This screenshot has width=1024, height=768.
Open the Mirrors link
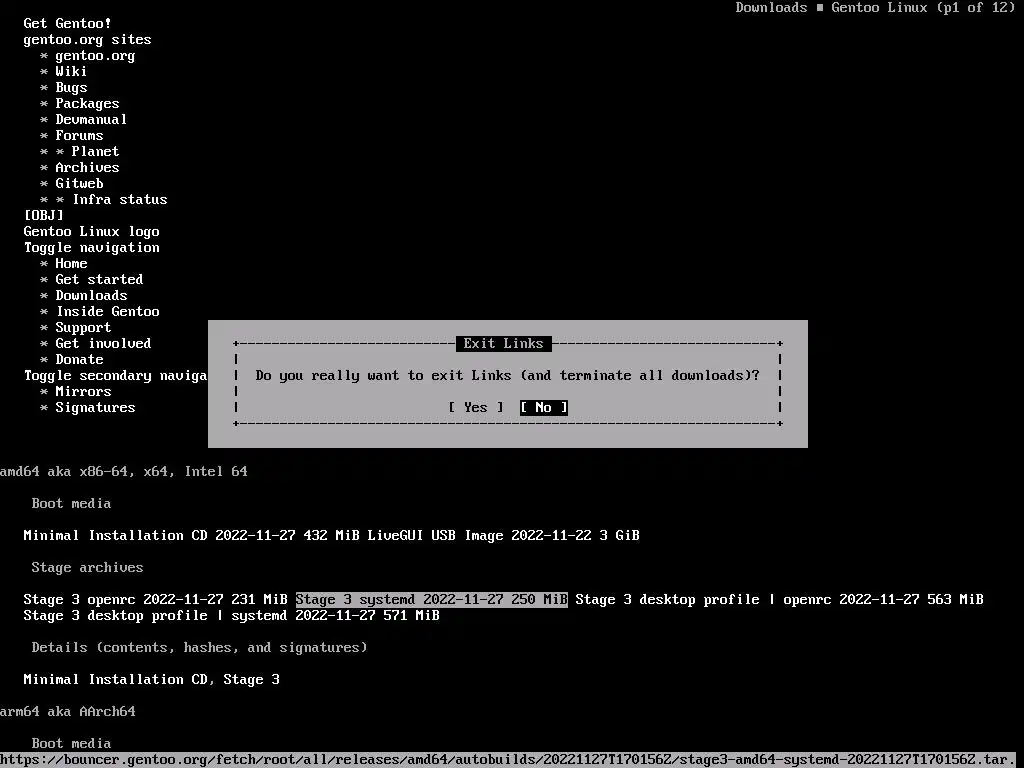tap(83, 391)
